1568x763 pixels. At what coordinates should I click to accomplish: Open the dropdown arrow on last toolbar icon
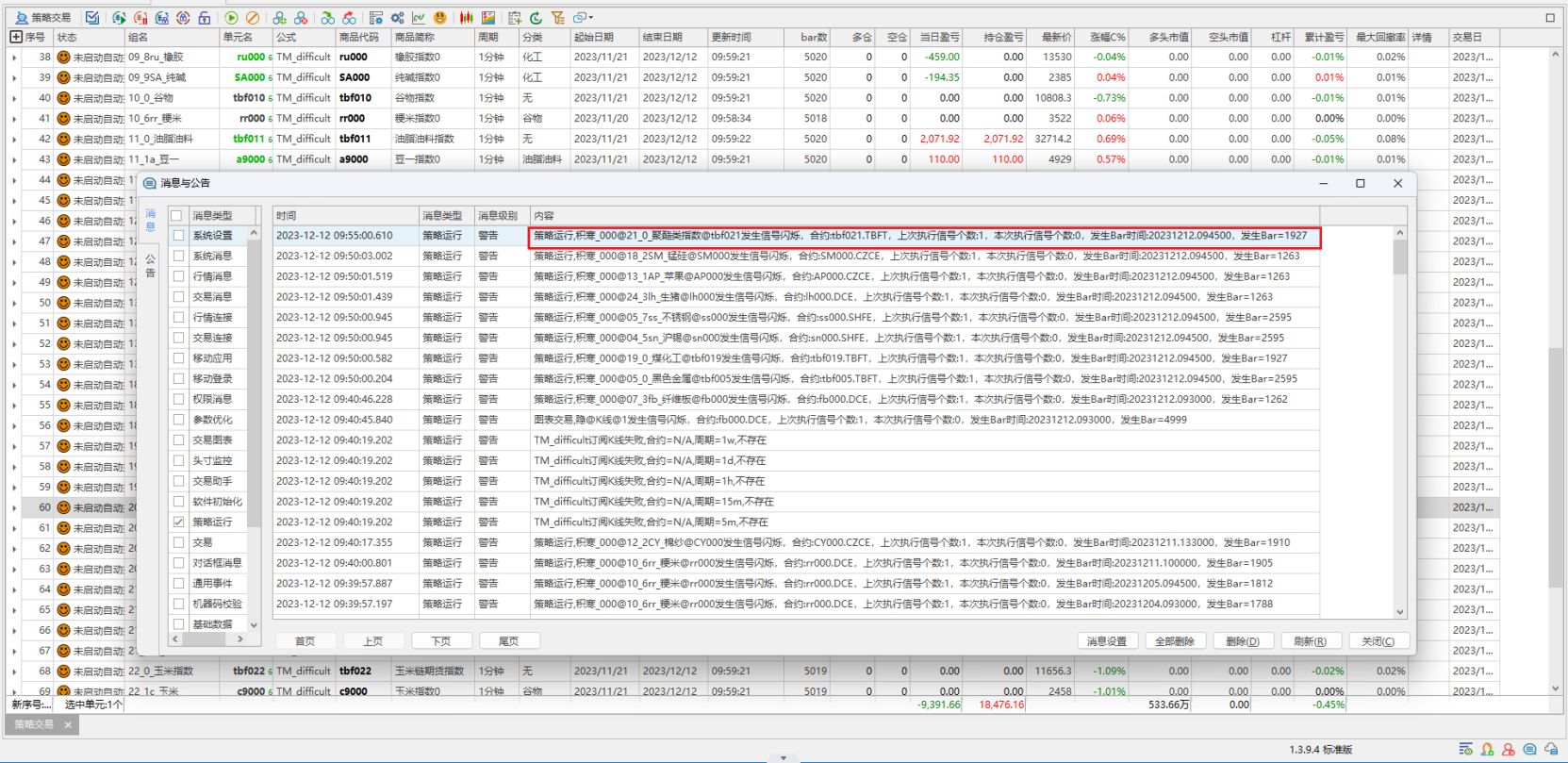coord(591,18)
